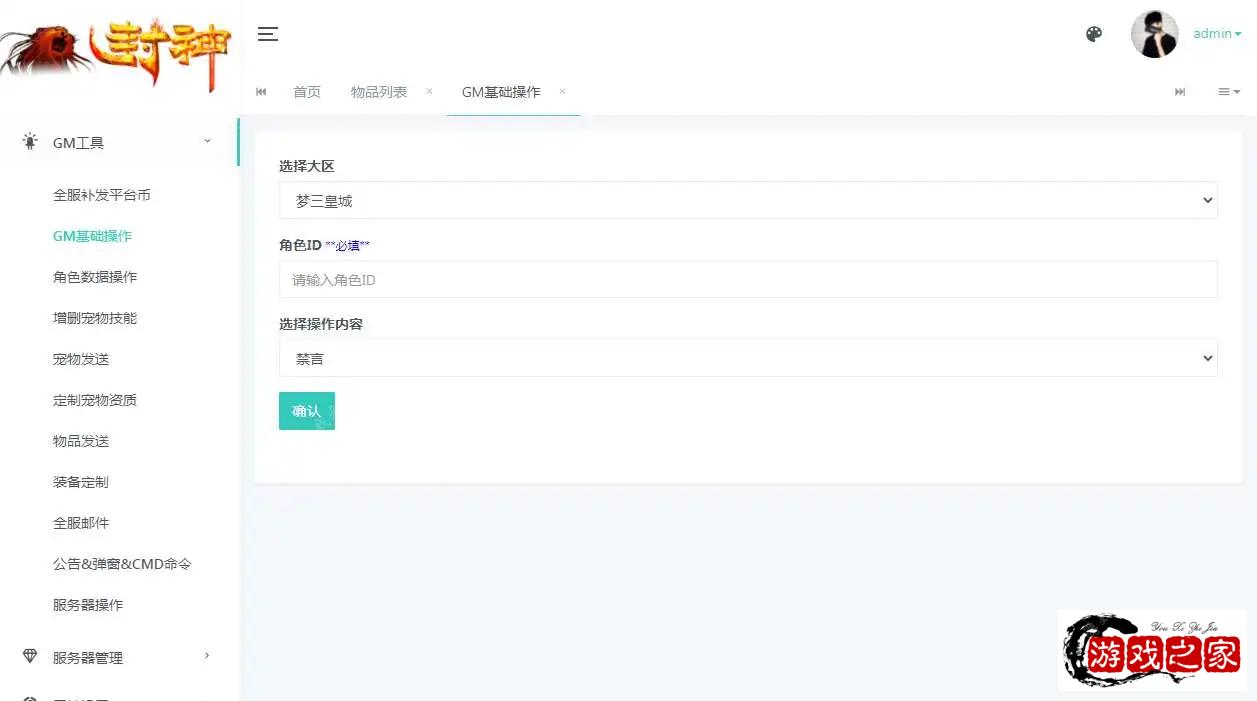This screenshot has height=701, width=1257.
Task: Click the hamburger menu icon to collapse sidebar
Action: pos(267,33)
